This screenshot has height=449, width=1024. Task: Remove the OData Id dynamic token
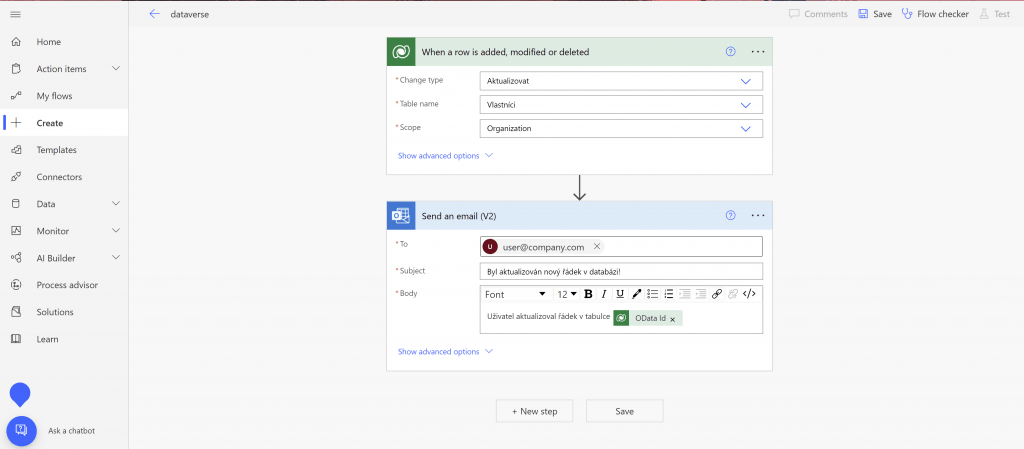pos(673,319)
